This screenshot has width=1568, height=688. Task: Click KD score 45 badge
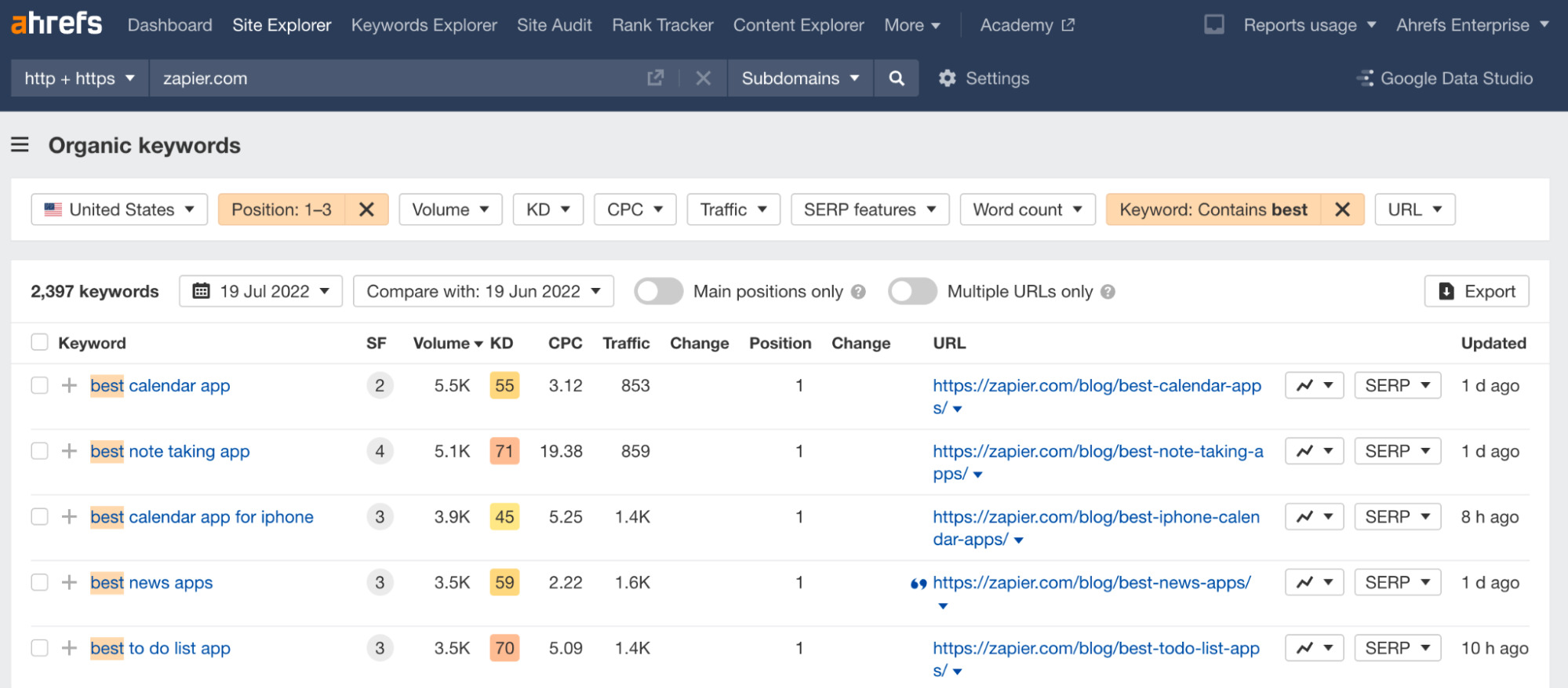[504, 516]
